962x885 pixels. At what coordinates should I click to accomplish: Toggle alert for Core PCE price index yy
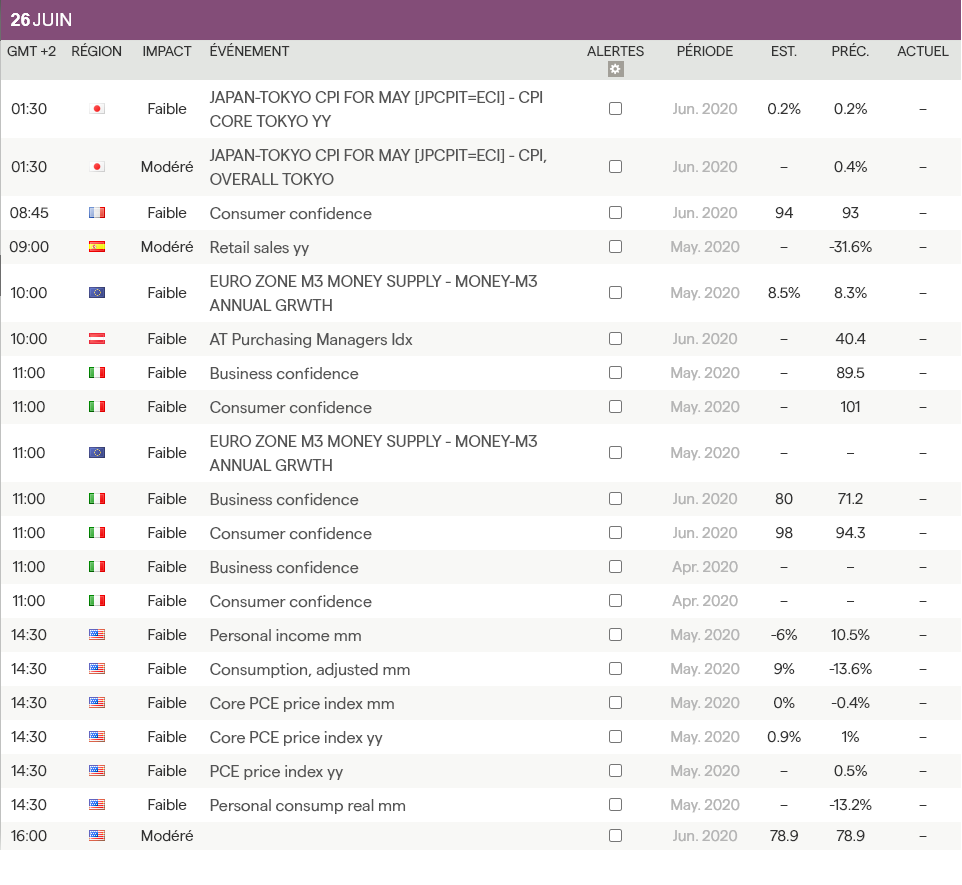coord(615,736)
